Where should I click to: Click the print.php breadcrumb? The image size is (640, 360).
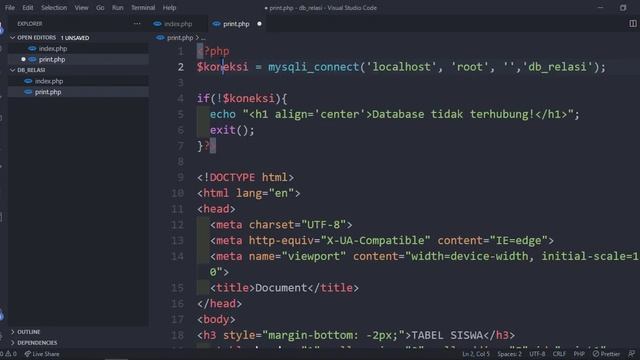(x=180, y=38)
